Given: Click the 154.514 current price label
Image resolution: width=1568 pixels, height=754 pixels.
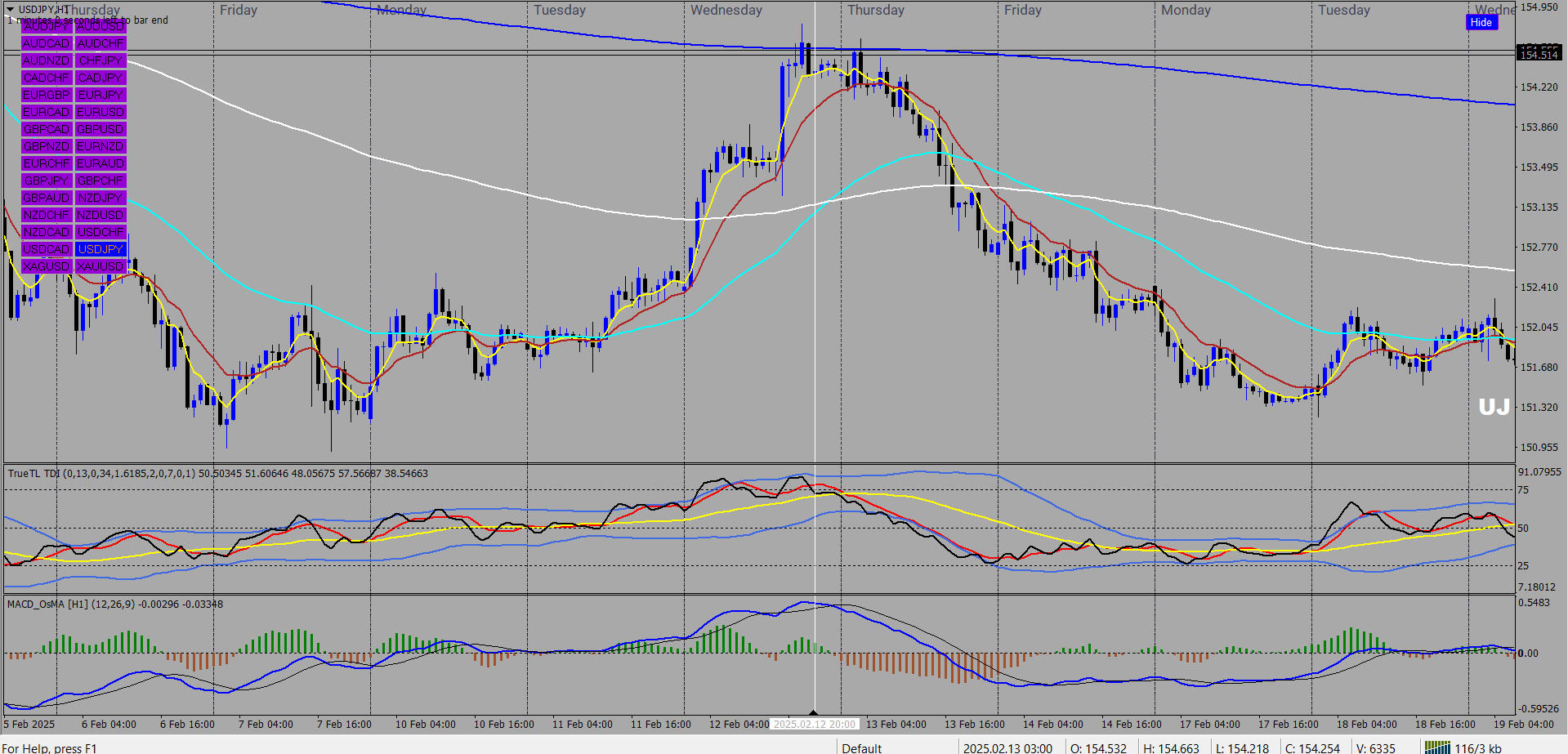Looking at the screenshot, I should 1539,54.
